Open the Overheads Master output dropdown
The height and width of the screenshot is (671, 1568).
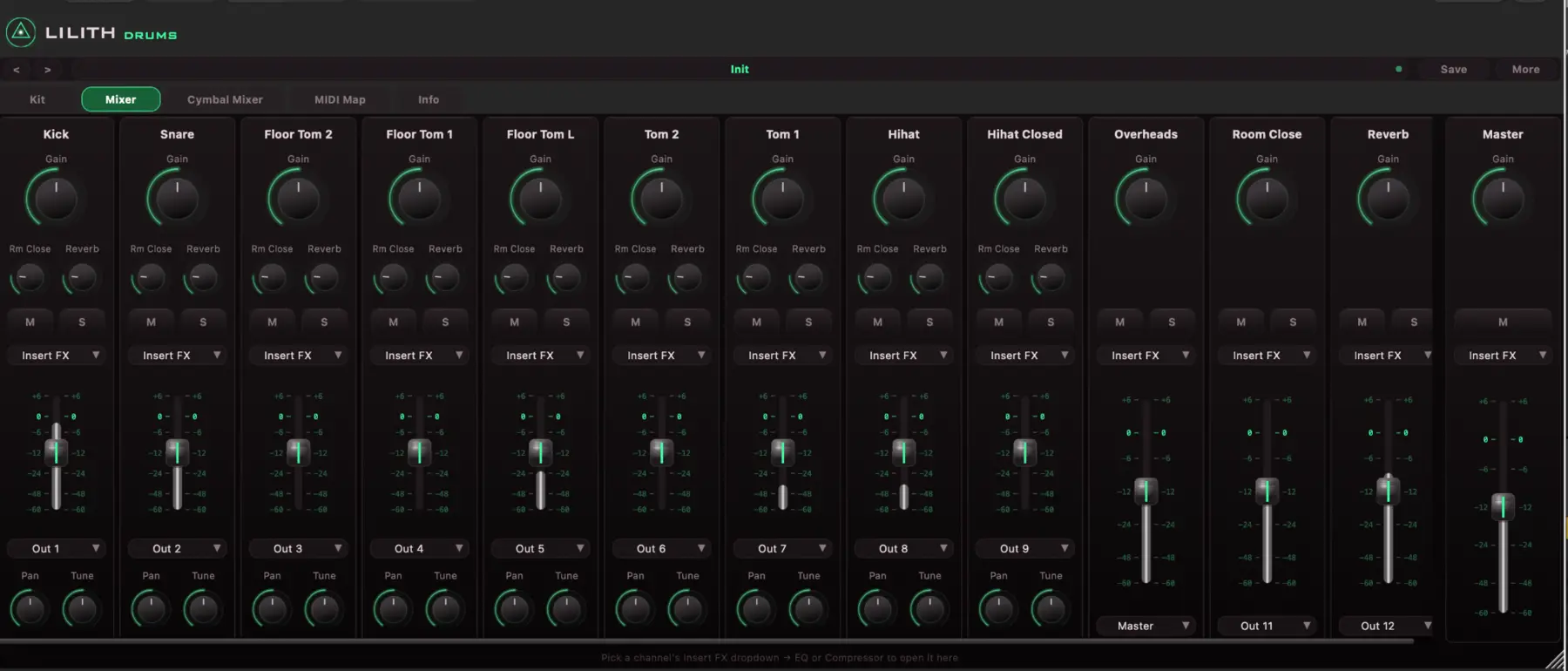tap(1146, 626)
